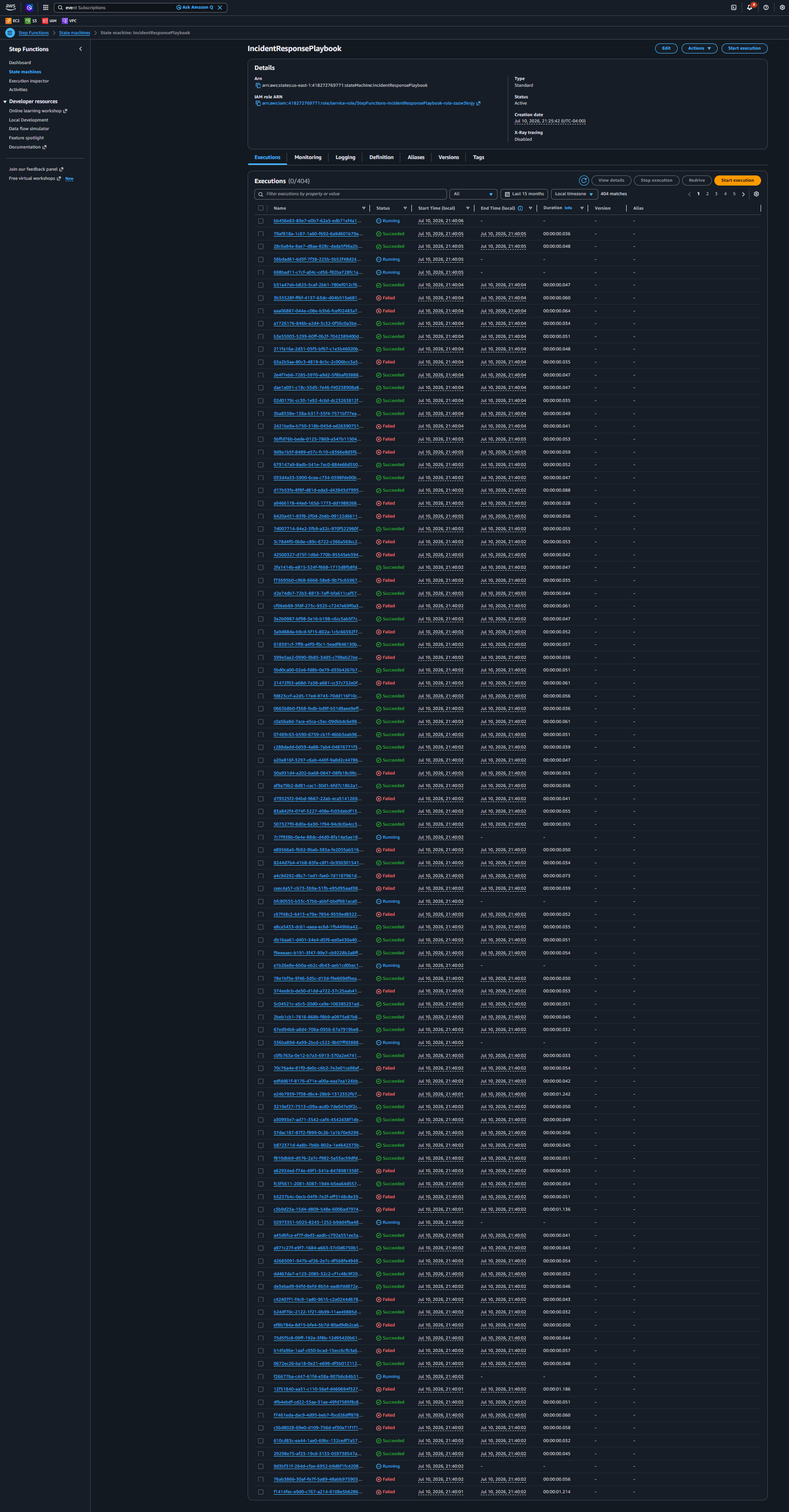Check the 56bdad61 execution row
This screenshot has height=1512, width=789.
point(261,259)
